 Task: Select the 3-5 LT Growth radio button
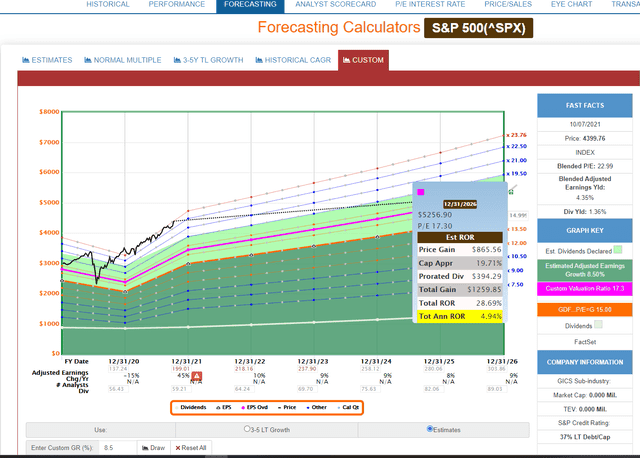pyautogui.click(x=247, y=429)
